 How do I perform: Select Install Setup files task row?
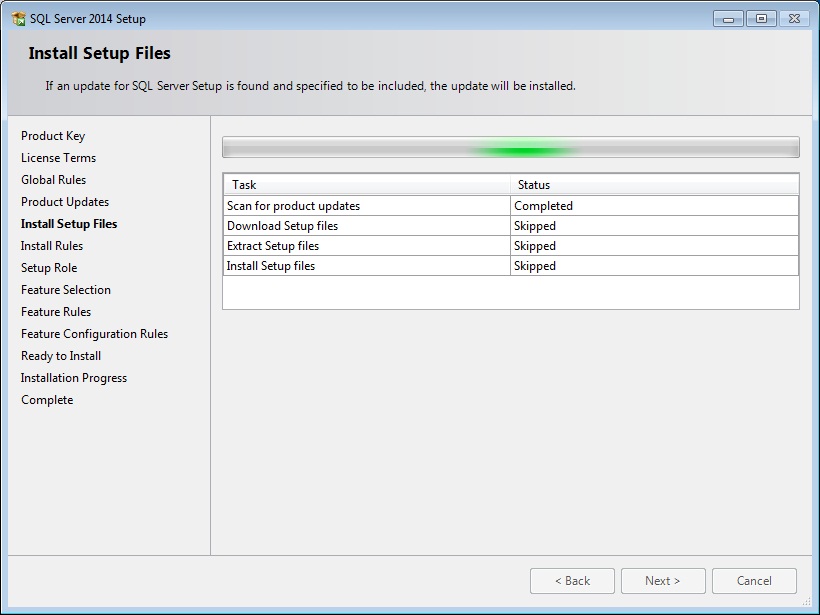tap(511, 266)
